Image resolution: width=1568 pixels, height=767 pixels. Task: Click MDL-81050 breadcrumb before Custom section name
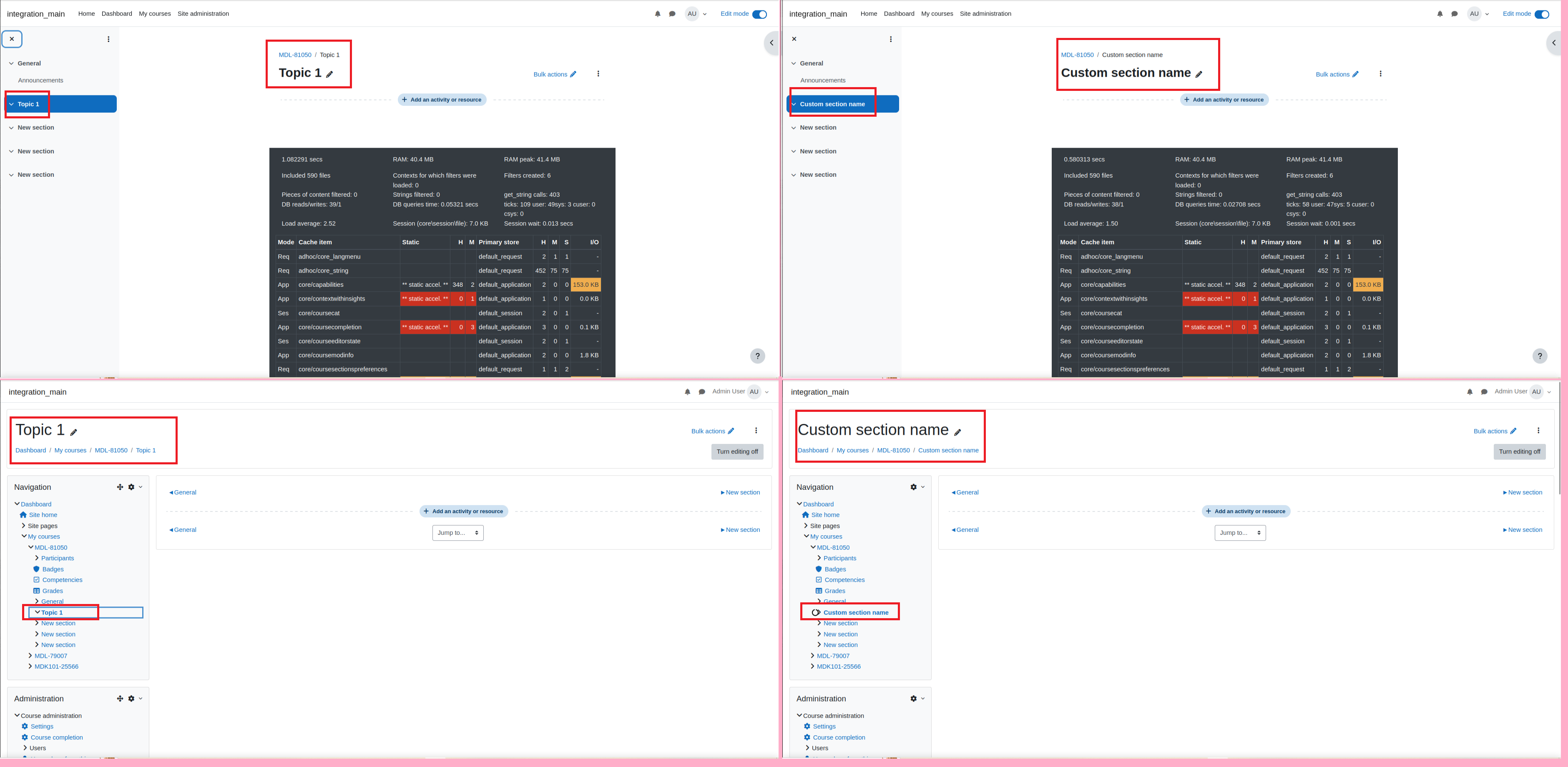[1078, 55]
